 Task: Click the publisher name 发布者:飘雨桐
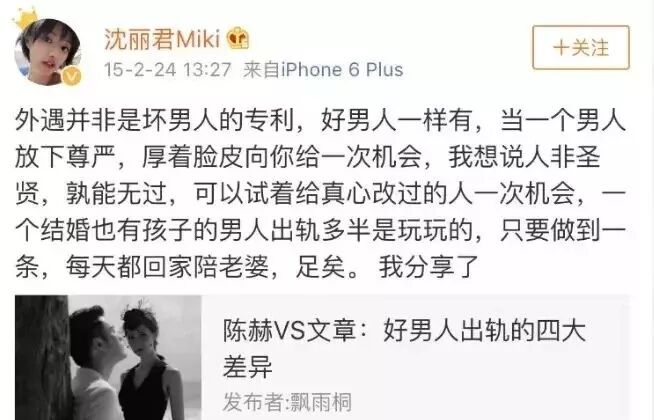click(287, 402)
